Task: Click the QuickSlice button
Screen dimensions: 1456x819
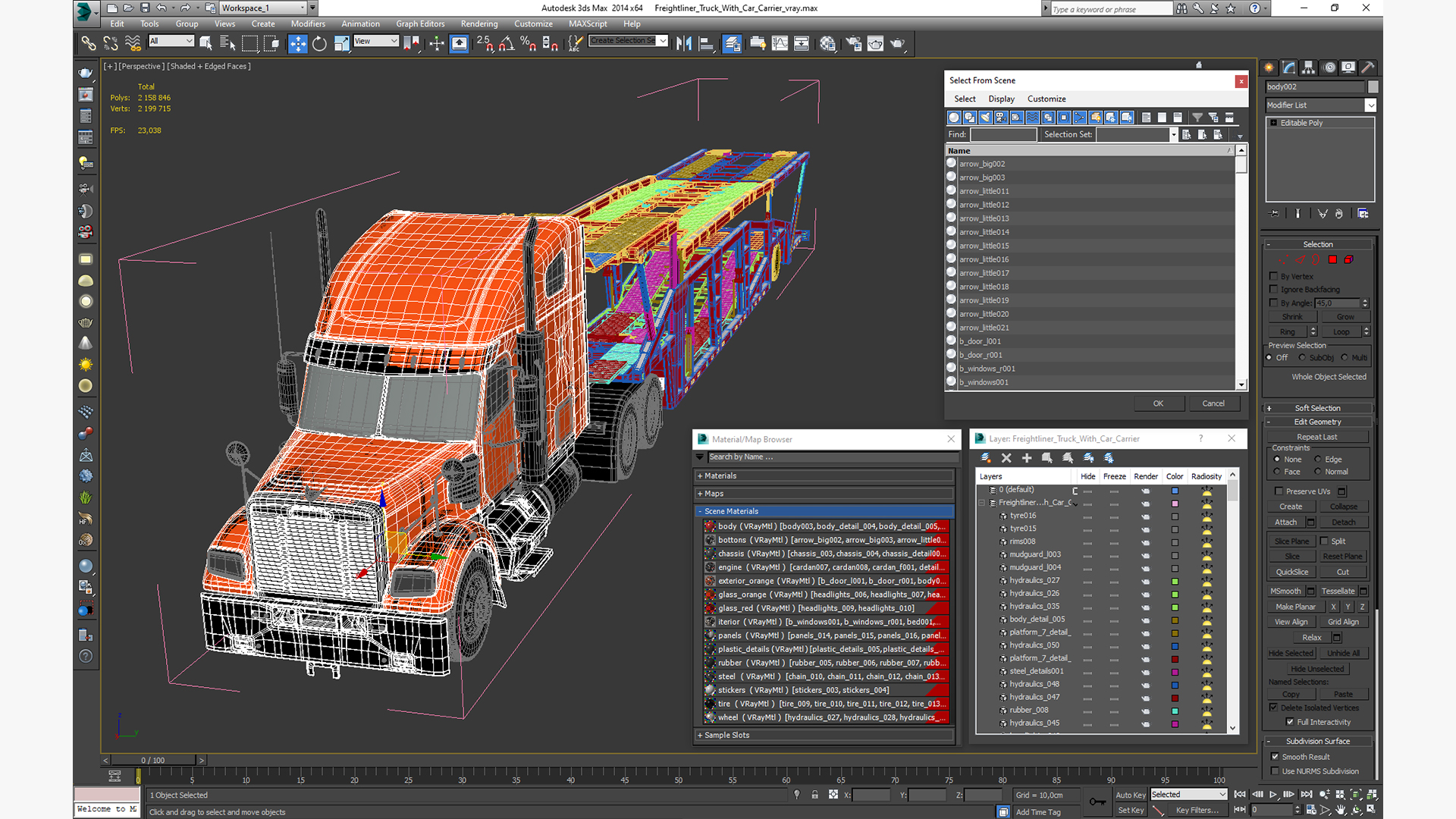Action: pyautogui.click(x=1291, y=572)
